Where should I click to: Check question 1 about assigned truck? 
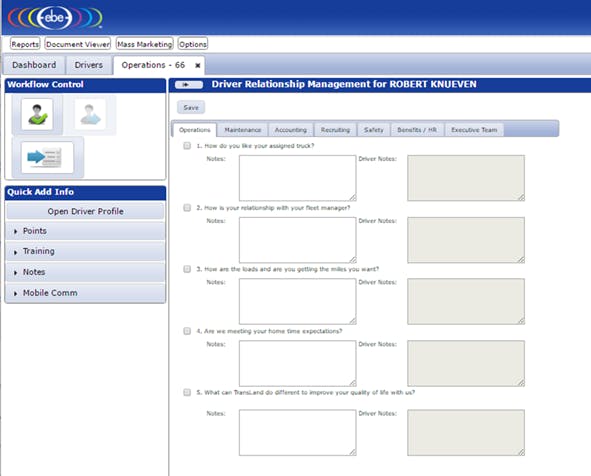click(x=187, y=145)
